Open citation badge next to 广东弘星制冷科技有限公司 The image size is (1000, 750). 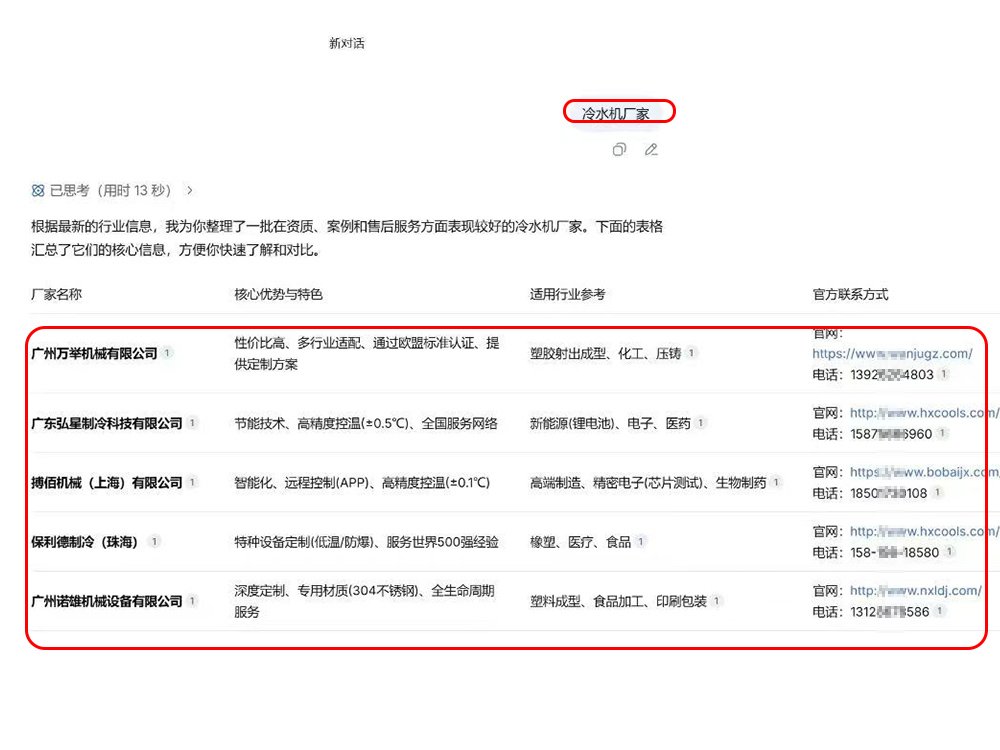[x=192, y=423]
